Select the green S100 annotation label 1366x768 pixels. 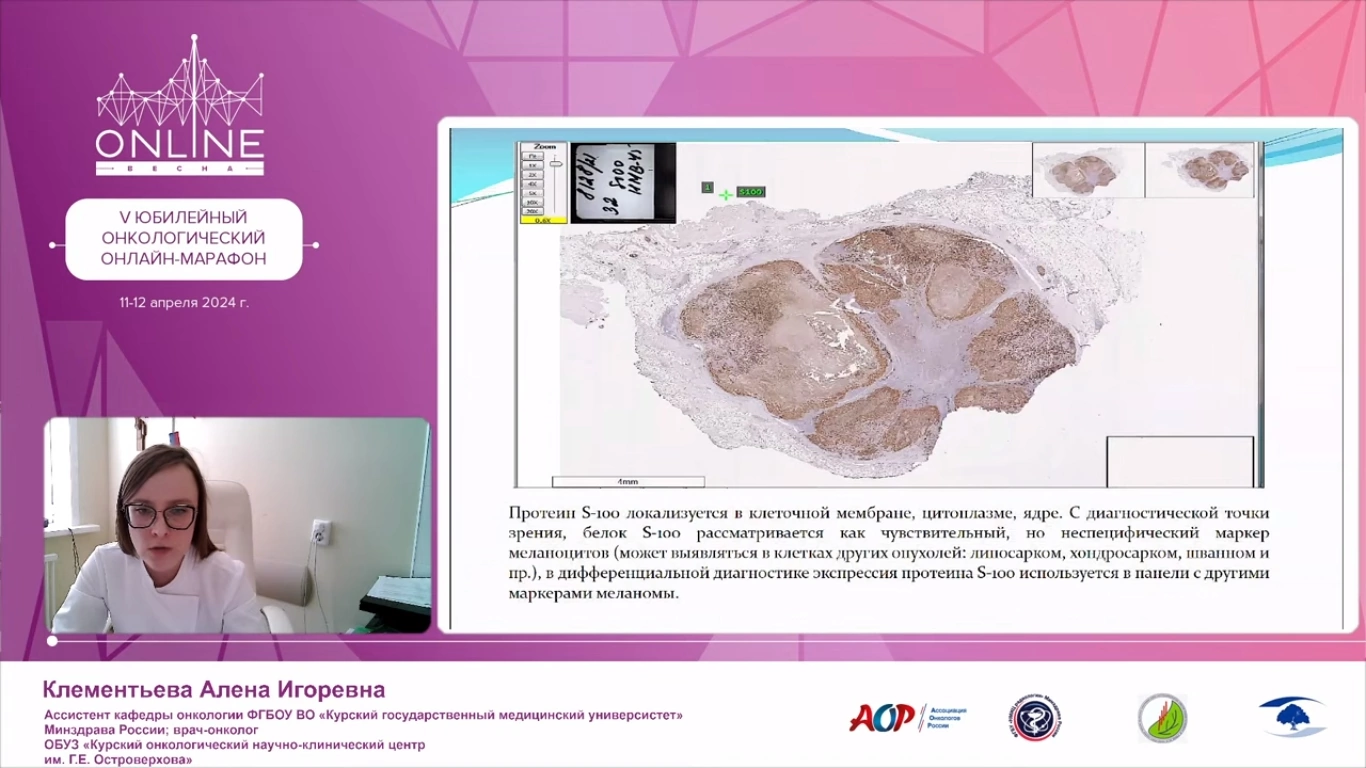750,191
